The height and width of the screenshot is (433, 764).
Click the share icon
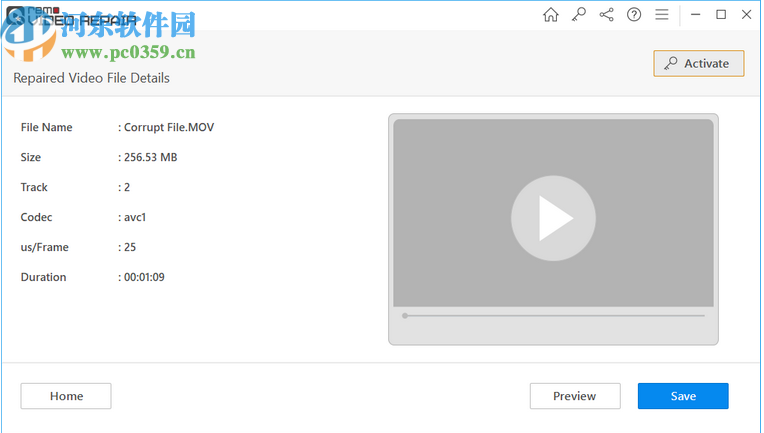pos(607,15)
